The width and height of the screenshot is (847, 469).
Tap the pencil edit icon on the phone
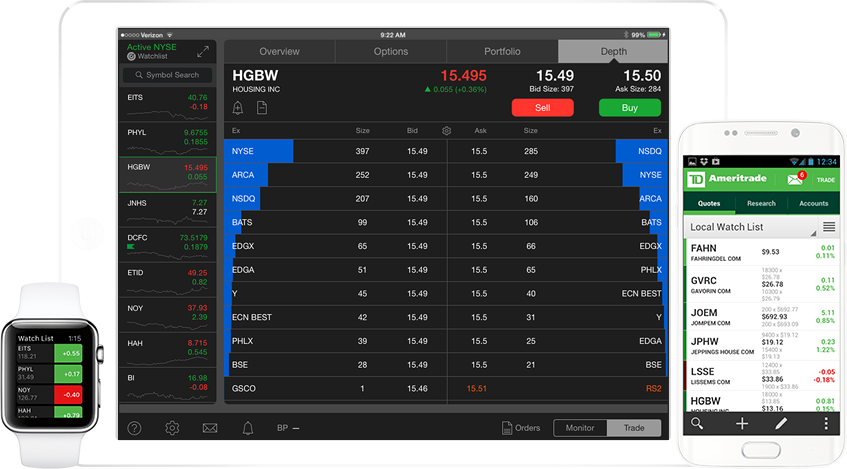point(781,424)
